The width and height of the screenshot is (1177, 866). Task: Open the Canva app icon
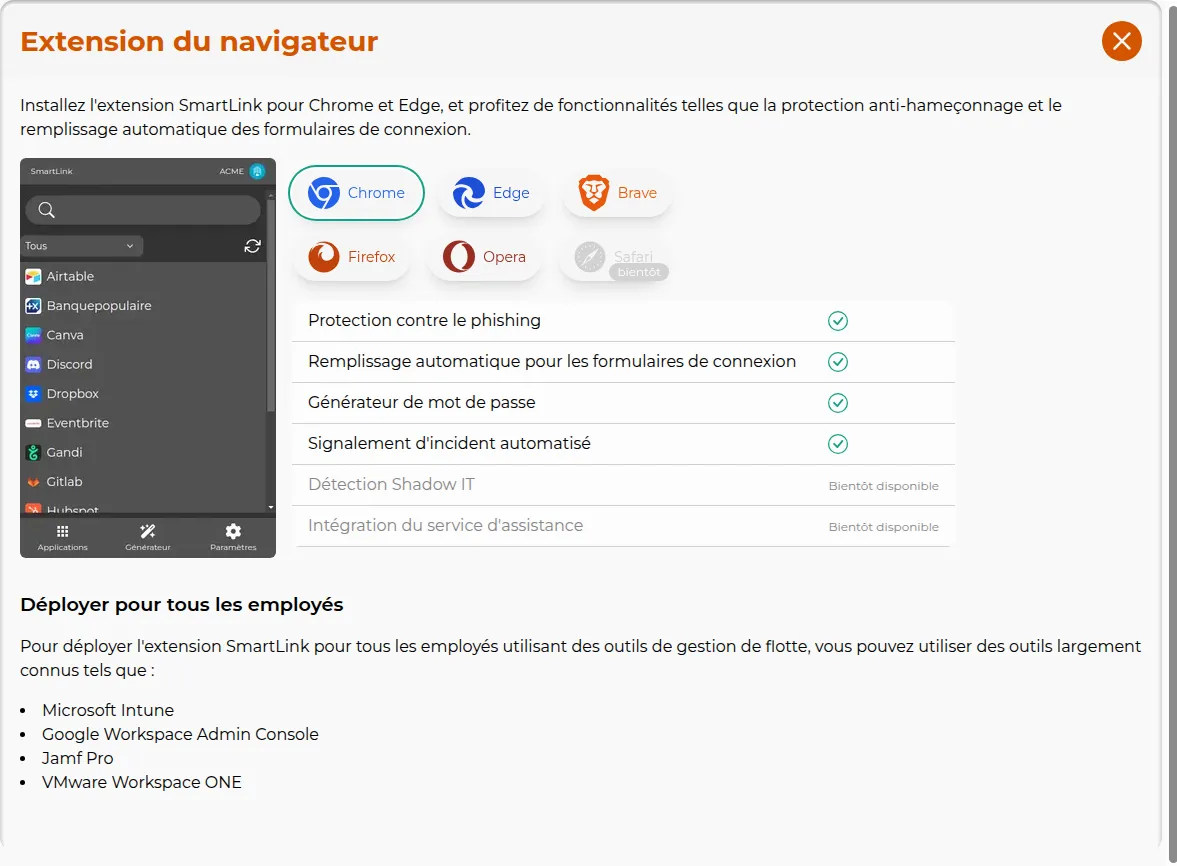click(x=34, y=334)
